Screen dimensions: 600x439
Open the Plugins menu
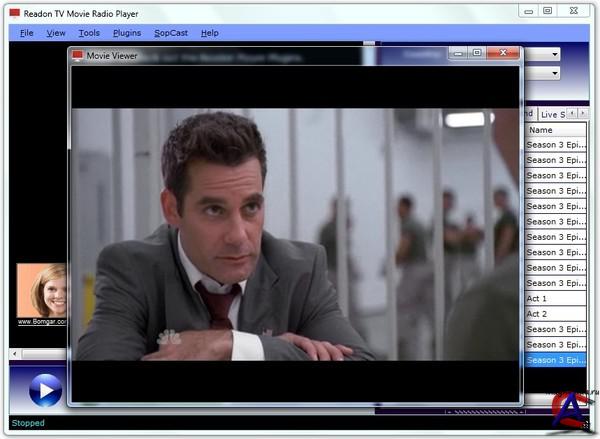(x=127, y=33)
